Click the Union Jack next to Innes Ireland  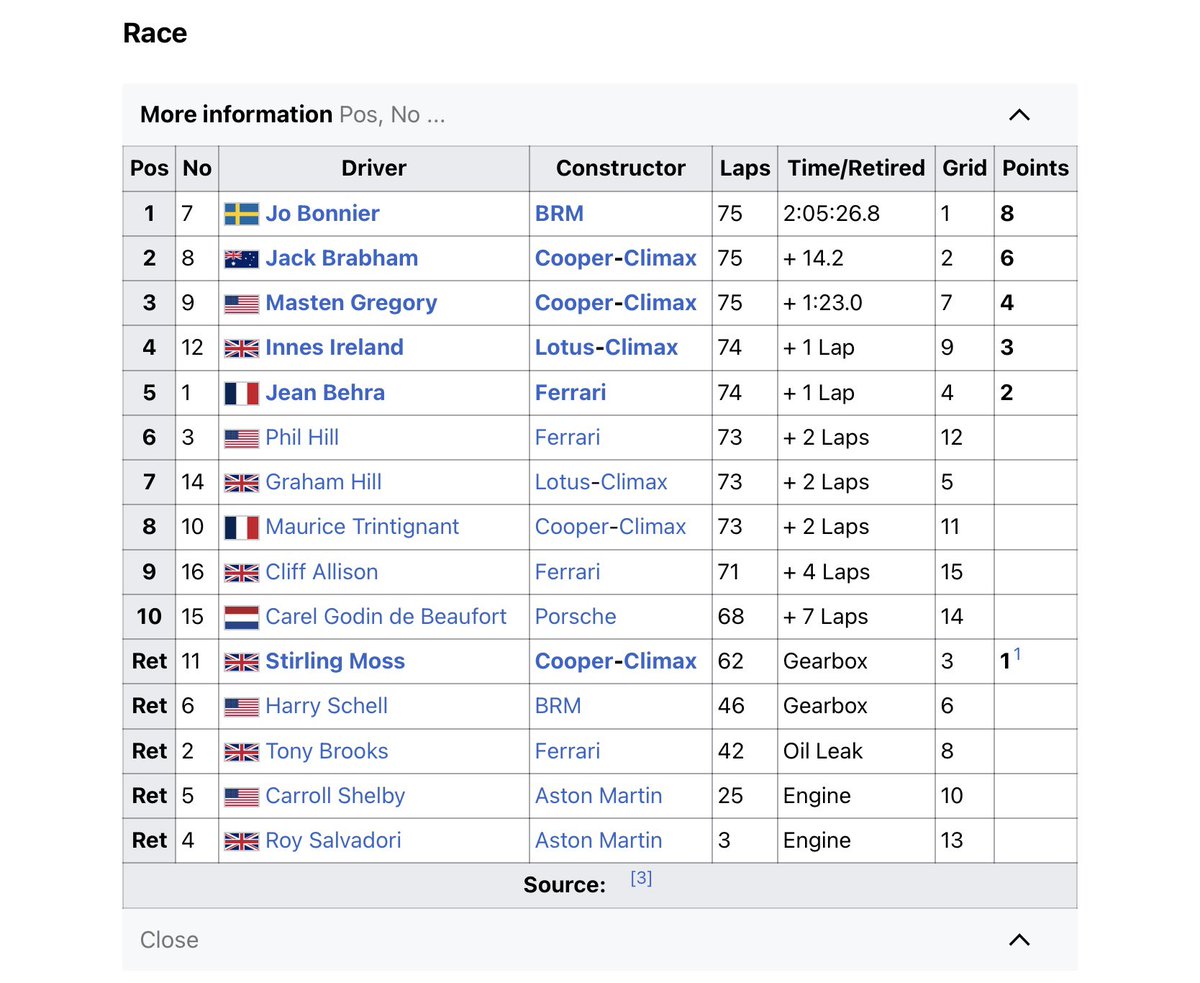click(240, 347)
